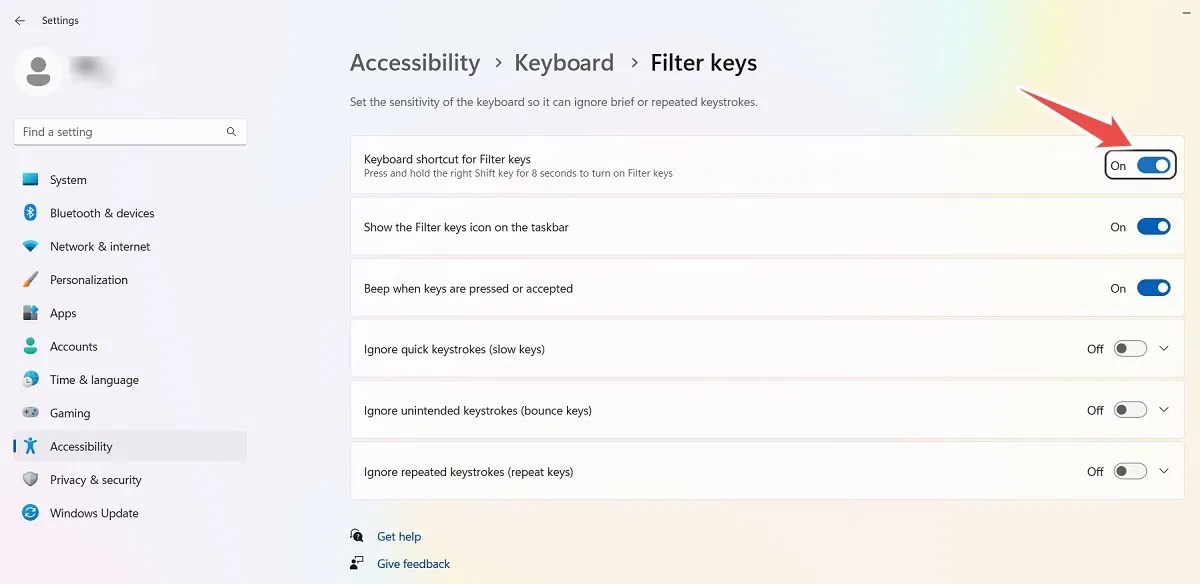1200x584 pixels.
Task: Enable the Ignore quick keystrokes switch
Action: 1129,348
